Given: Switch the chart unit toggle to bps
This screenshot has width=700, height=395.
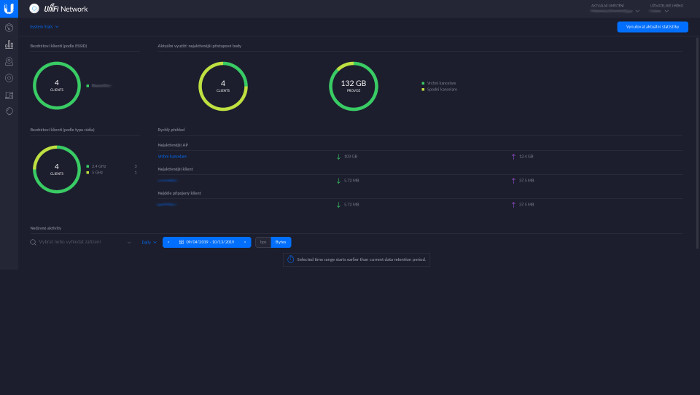Looking at the screenshot, I should point(263,242).
